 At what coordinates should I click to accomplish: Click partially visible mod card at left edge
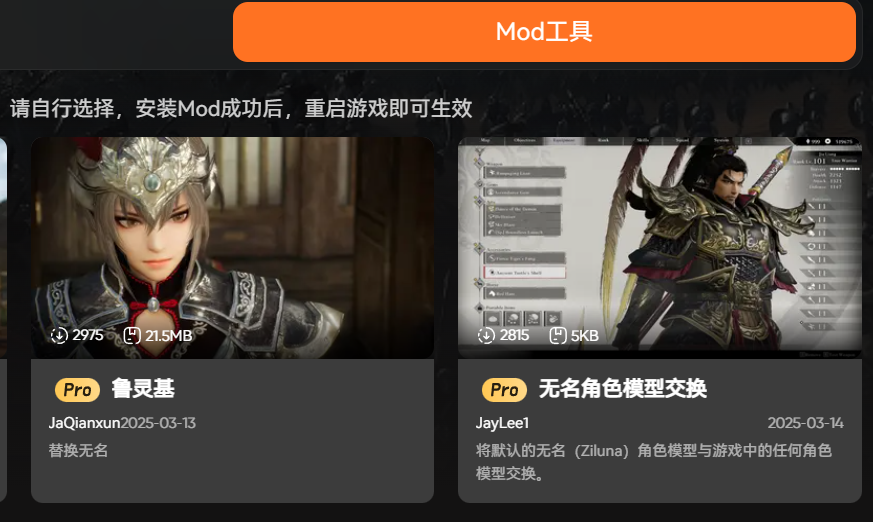coord(3,319)
